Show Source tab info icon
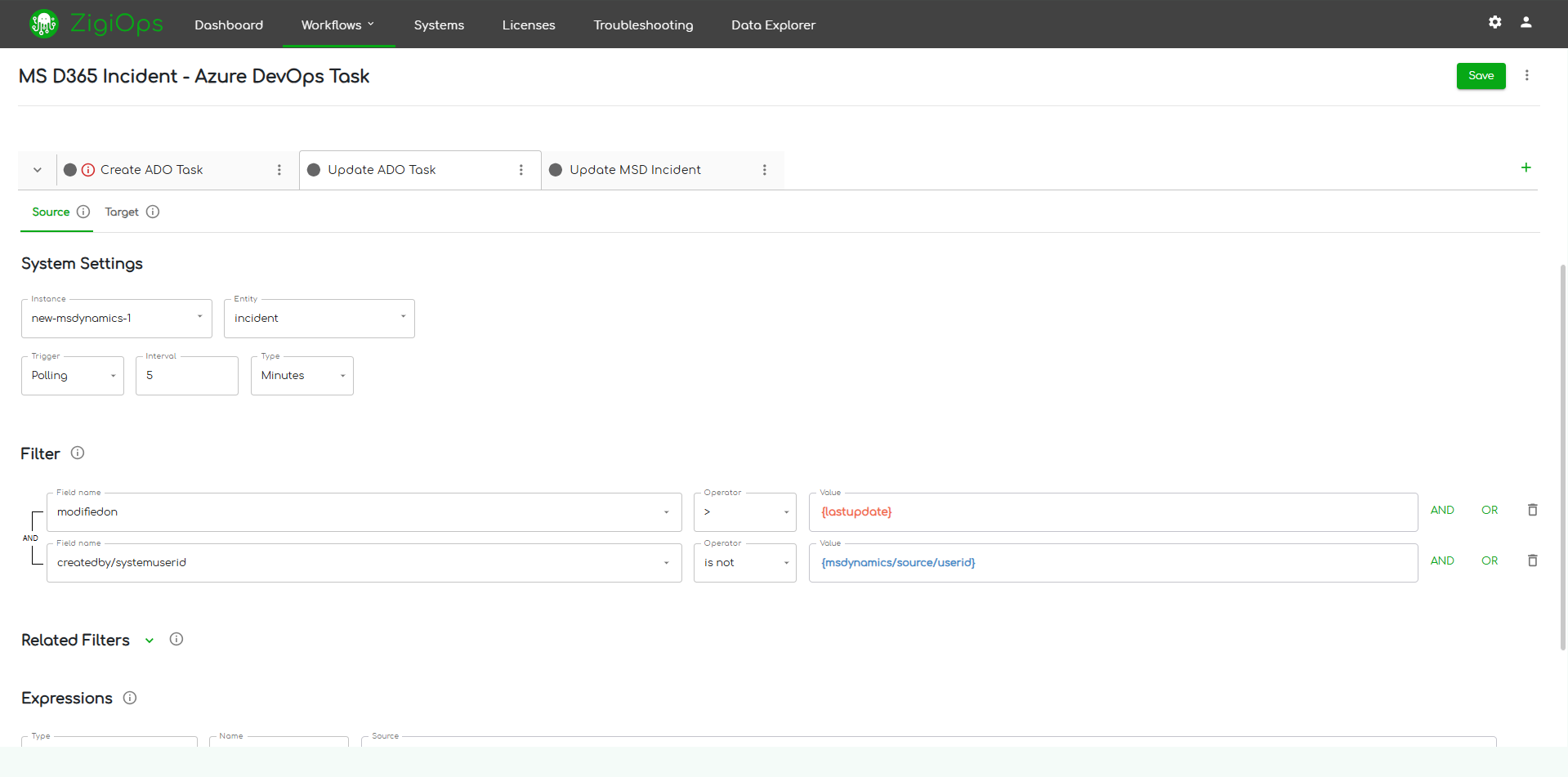 point(83,212)
